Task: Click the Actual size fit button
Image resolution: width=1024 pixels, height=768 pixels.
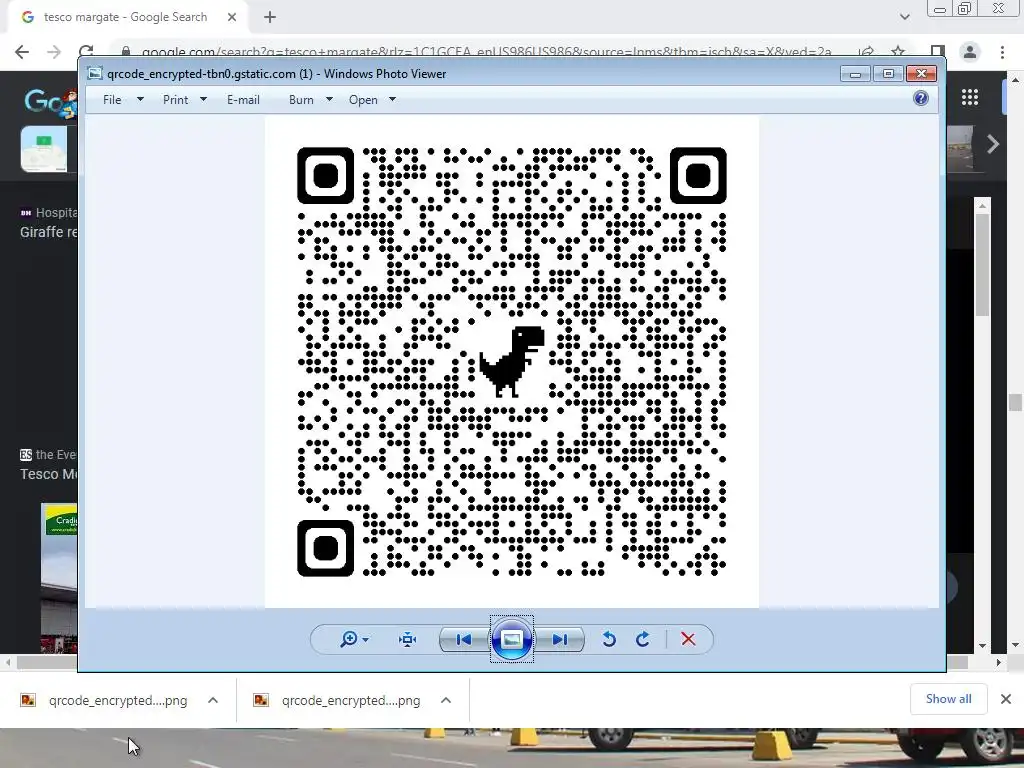Action: (x=408, y=639)
